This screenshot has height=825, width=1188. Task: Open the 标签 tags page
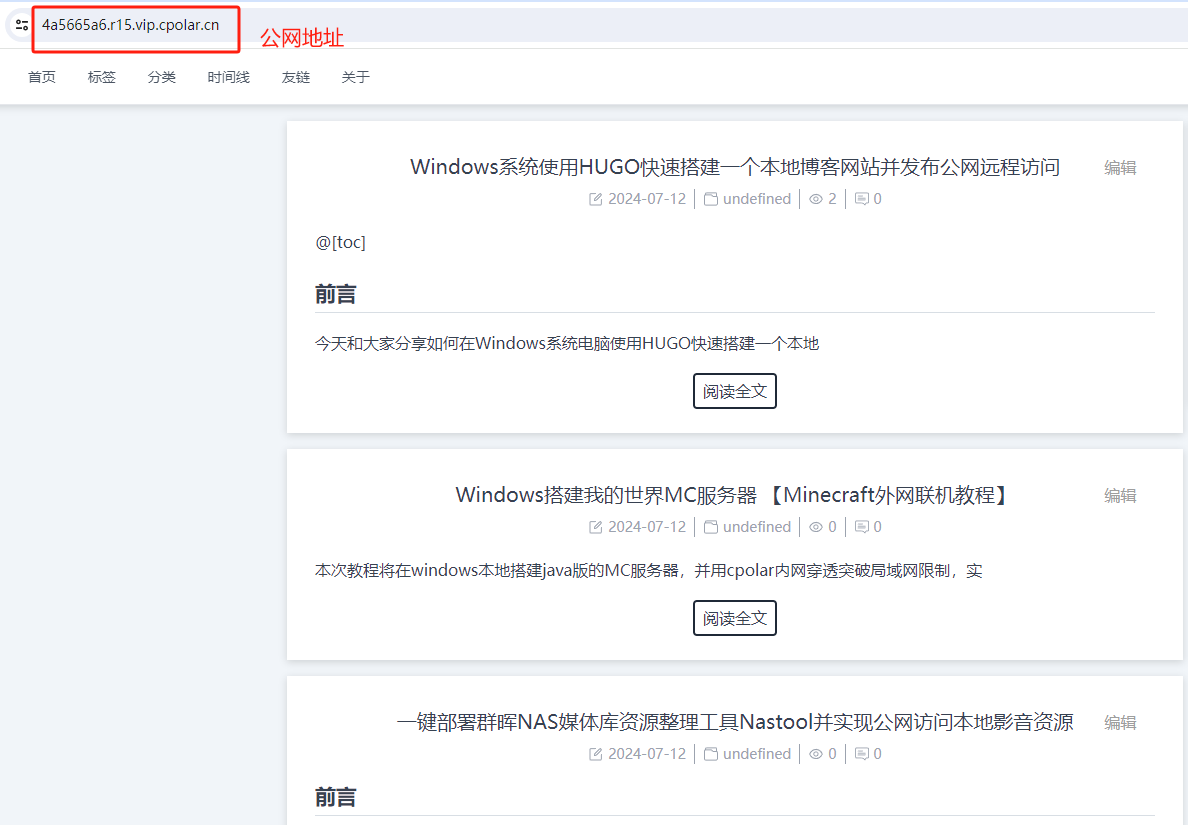(102, 77)
